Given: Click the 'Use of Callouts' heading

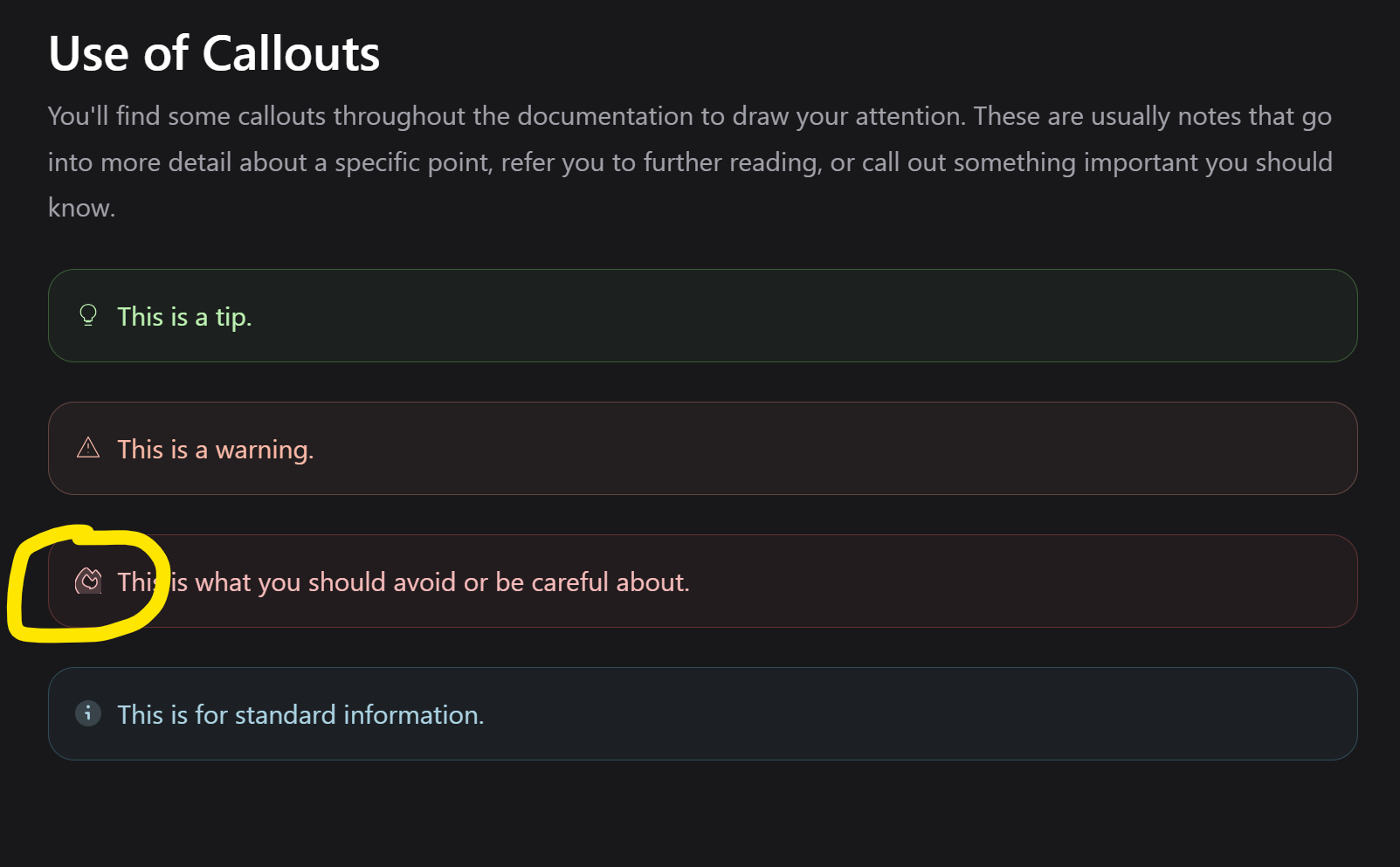Looking at the screenshot, I should click(214, 53).
